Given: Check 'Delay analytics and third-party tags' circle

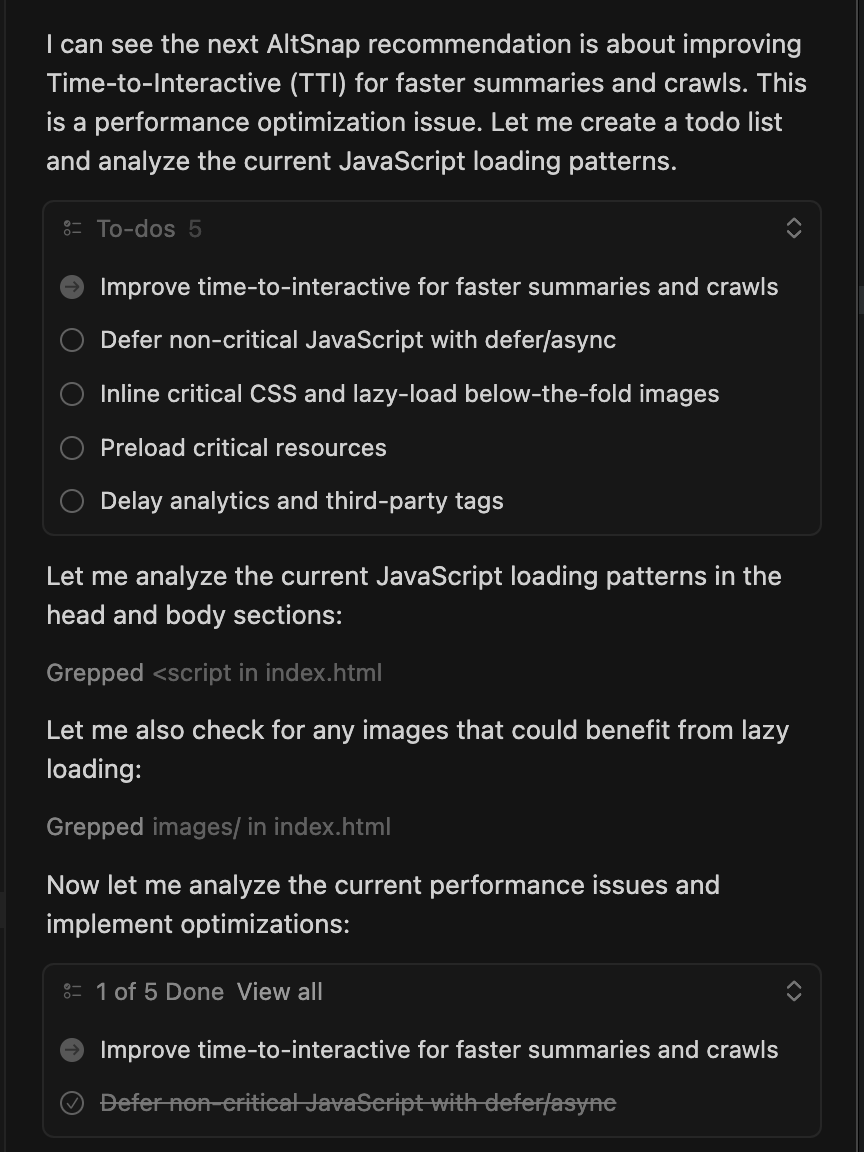Looking at the screenshot, I should 72,501.
